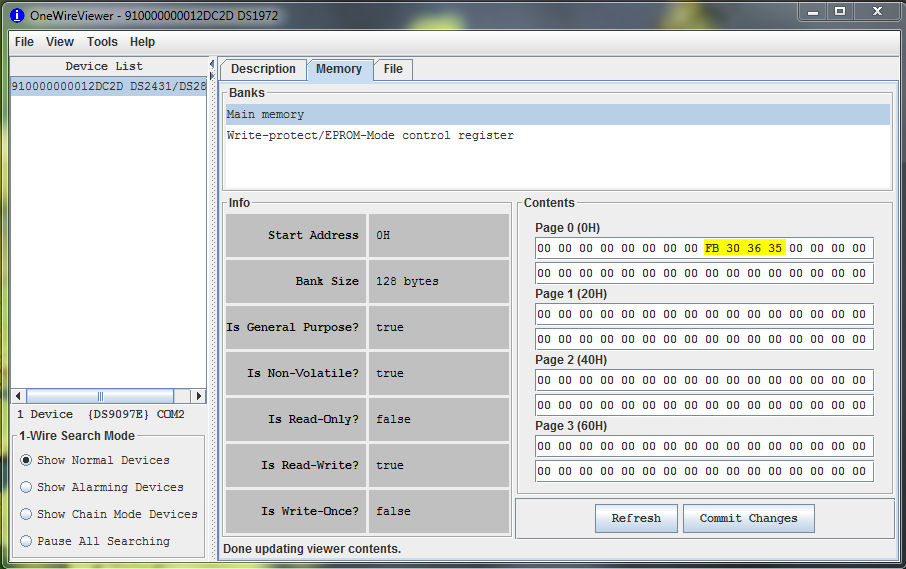Click the Is Write-Once? value false
This screenshot has height=569, width=906.
coord(439,511)
